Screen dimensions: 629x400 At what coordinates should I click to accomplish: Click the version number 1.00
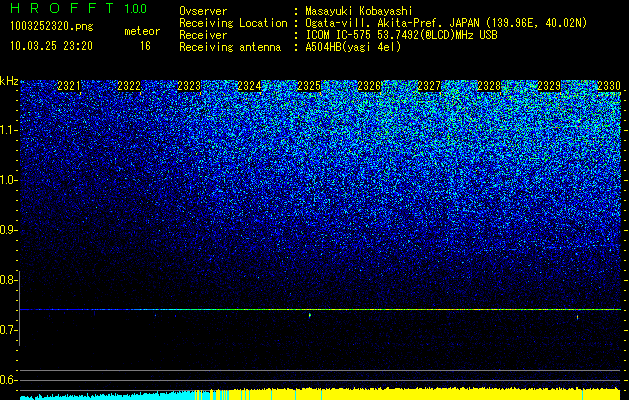click(136, 9)
